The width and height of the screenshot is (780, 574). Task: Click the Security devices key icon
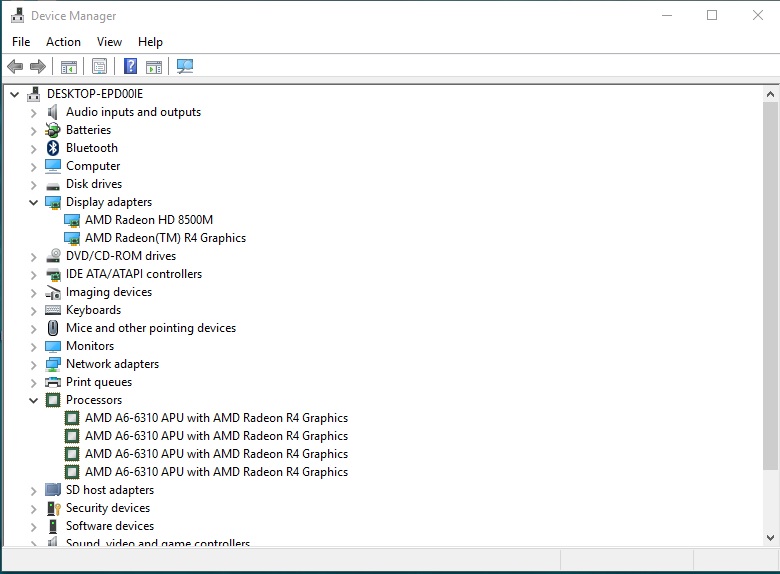[53, 508]
